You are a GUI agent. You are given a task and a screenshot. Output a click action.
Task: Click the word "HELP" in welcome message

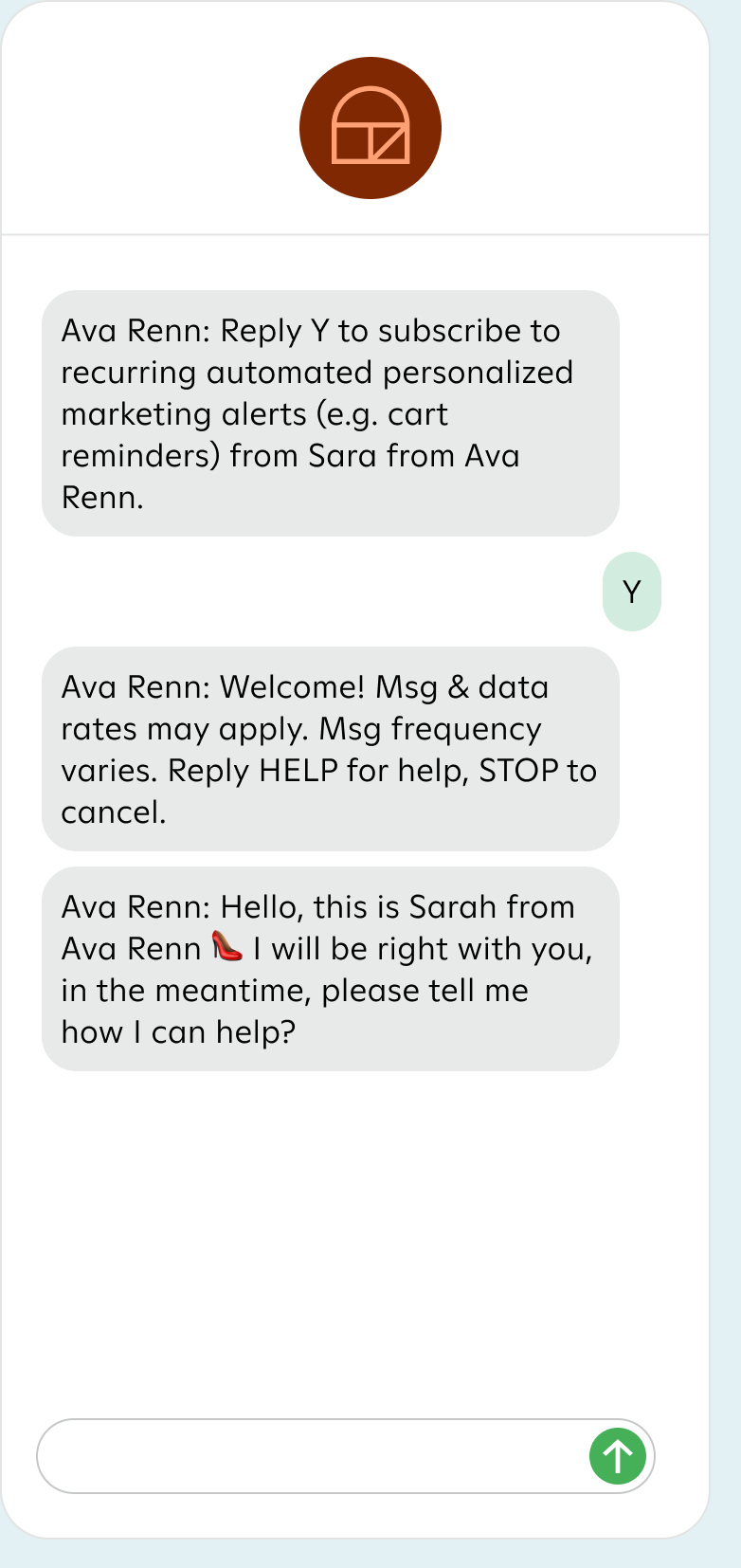(298, 771)
